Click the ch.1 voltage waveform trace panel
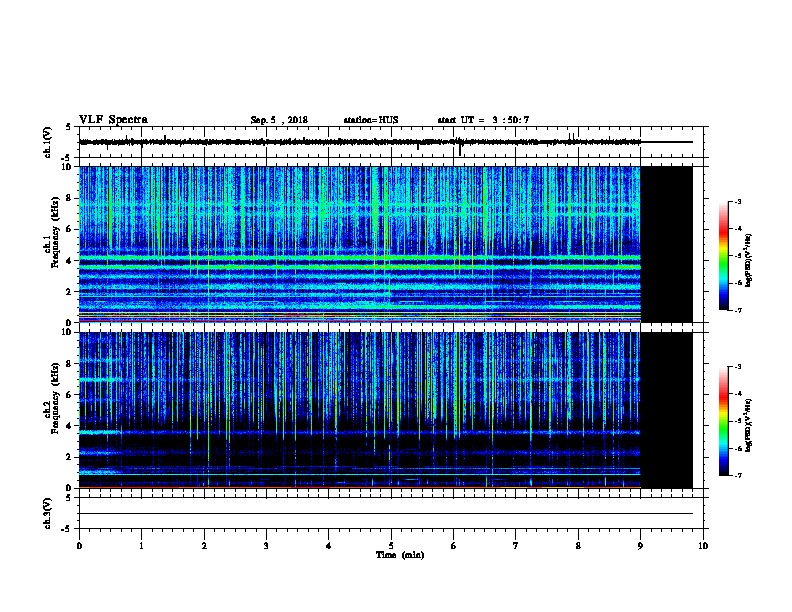The height and width of the screenshot is (612, 792). [391, 142]
